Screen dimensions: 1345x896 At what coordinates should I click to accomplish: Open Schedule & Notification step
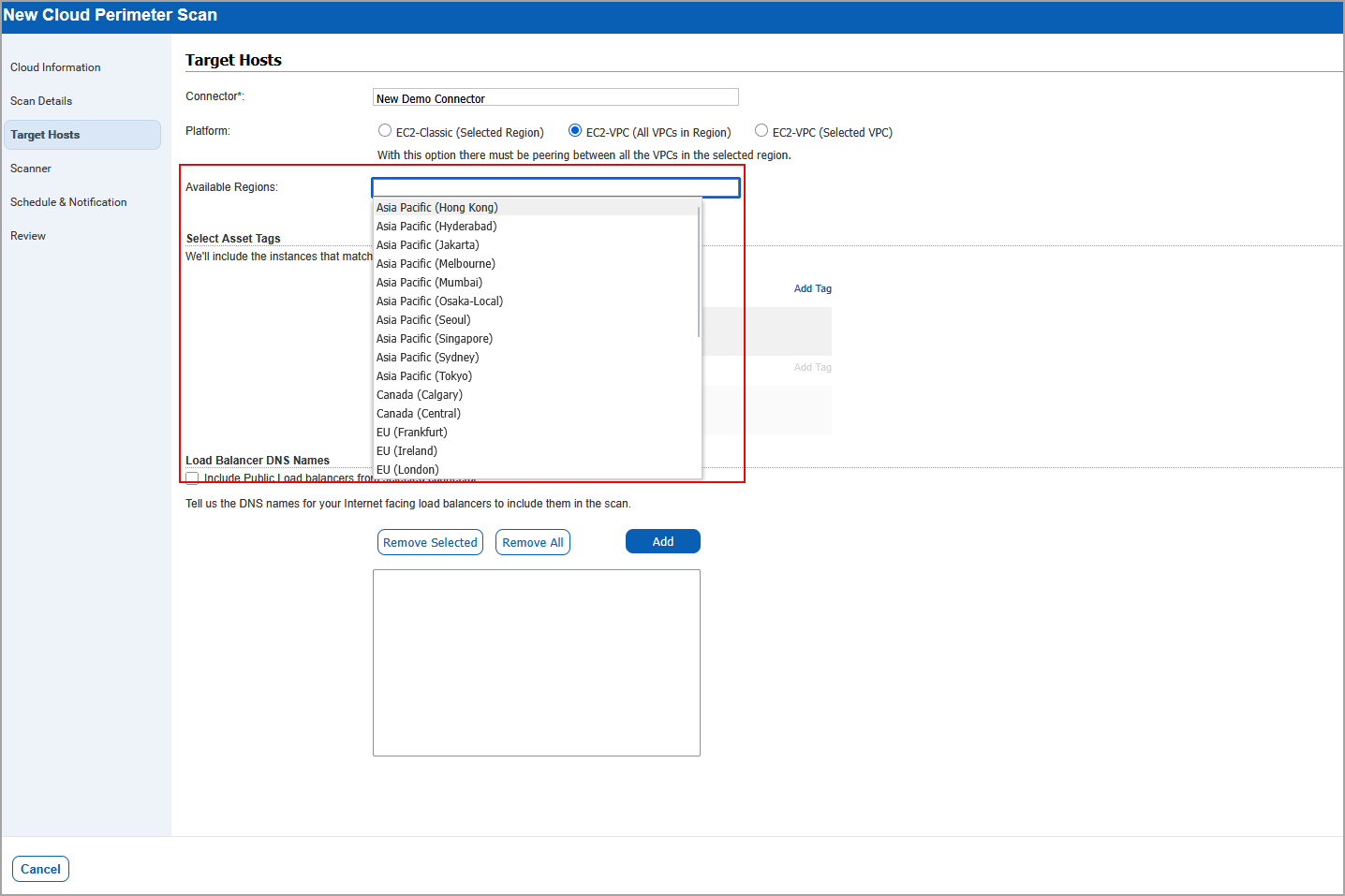68,202
